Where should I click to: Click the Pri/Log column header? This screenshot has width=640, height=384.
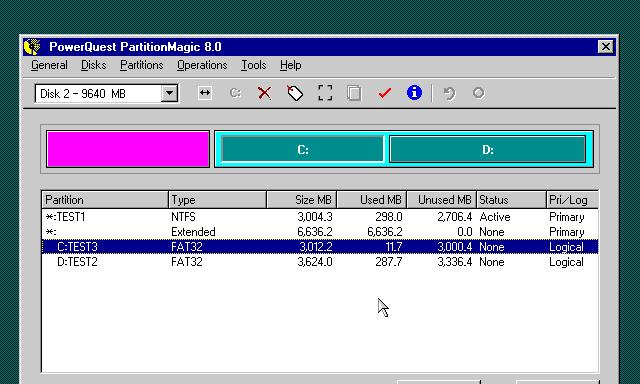click(x=572, y=200)
